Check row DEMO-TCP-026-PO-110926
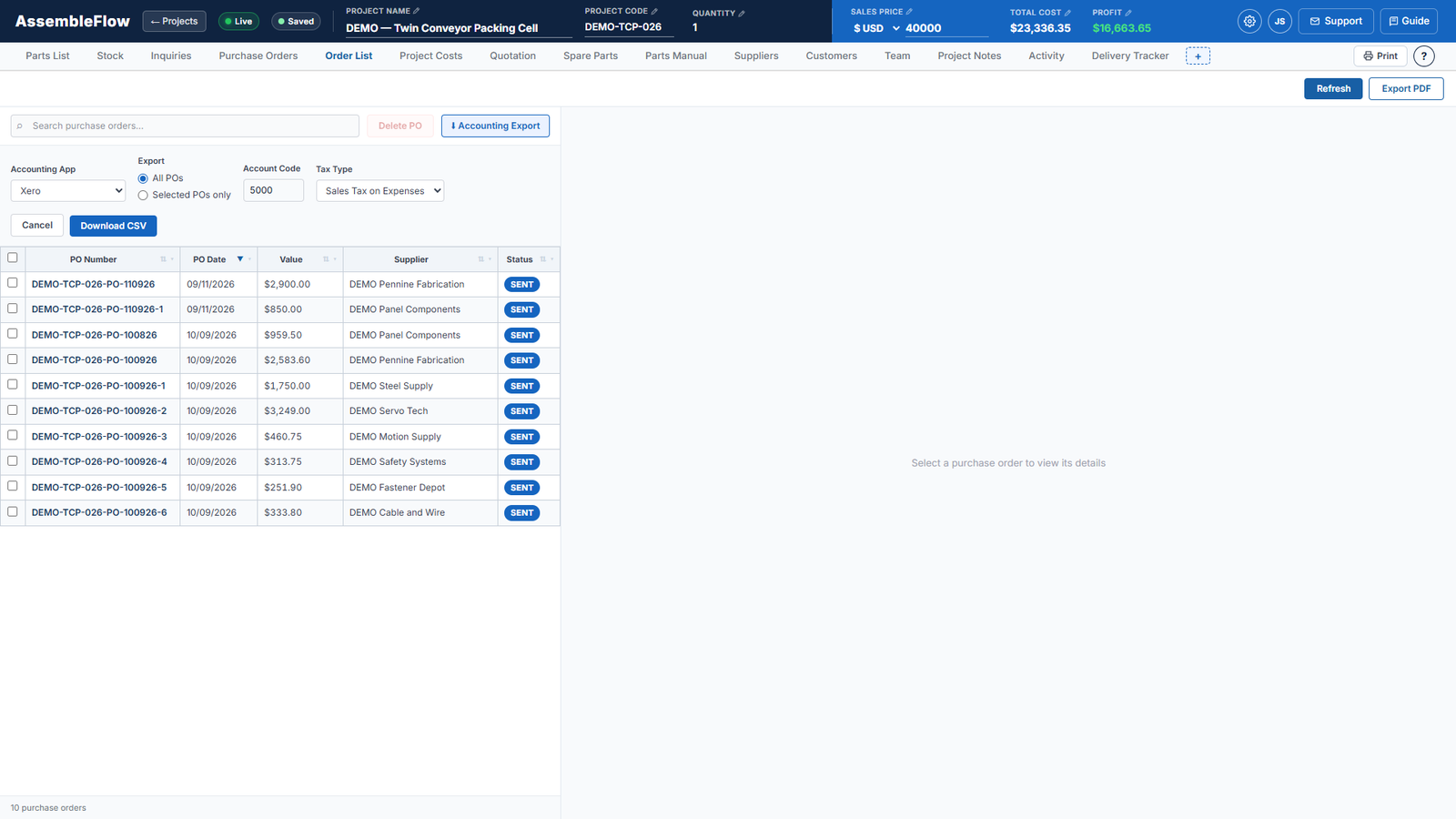1456x819 pixels. point(13,283)
